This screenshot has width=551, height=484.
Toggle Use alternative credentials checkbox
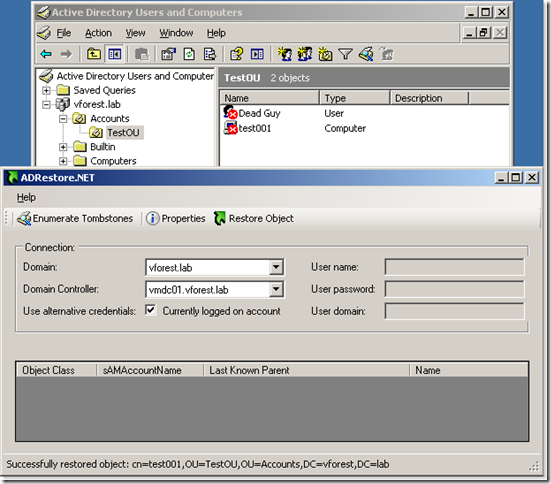pos(150,310)
